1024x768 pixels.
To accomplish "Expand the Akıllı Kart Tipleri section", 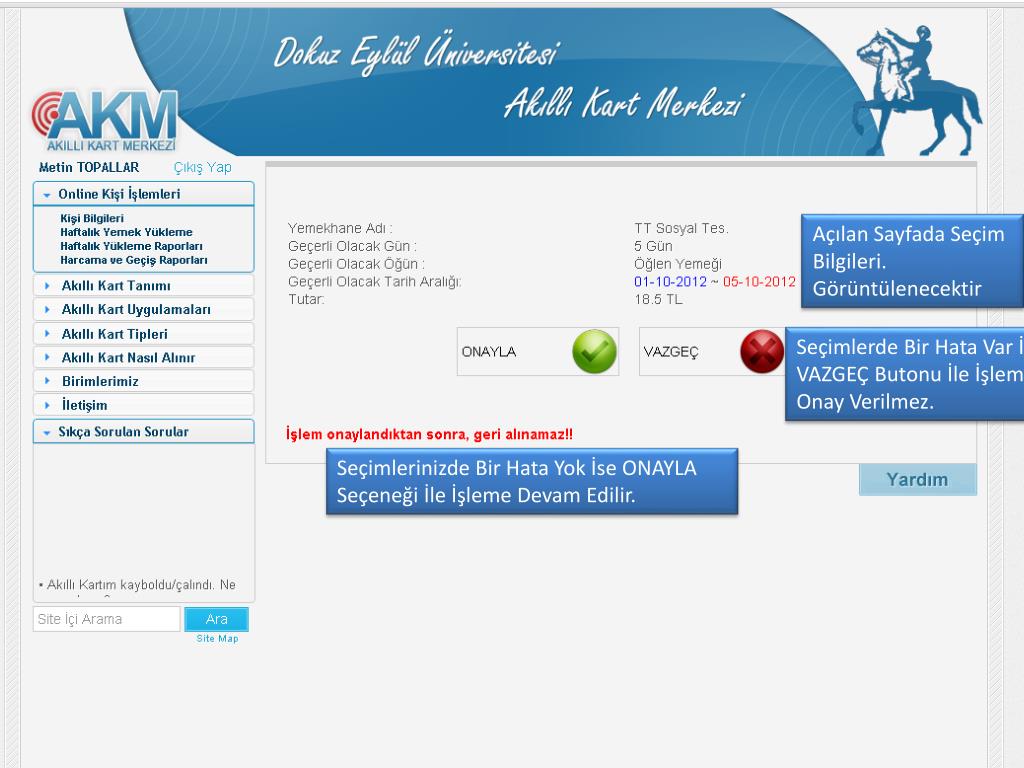I will click(143, 334).
